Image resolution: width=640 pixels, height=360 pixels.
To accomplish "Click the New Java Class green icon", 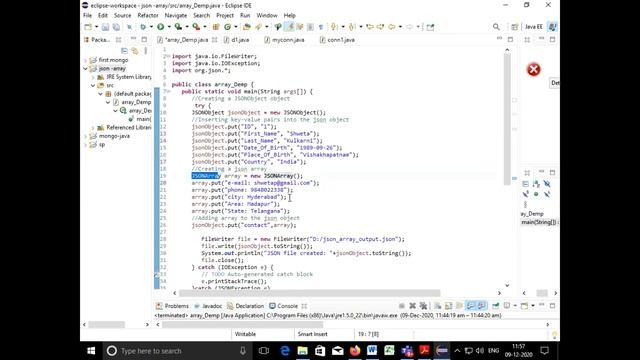I will [227, 27].
